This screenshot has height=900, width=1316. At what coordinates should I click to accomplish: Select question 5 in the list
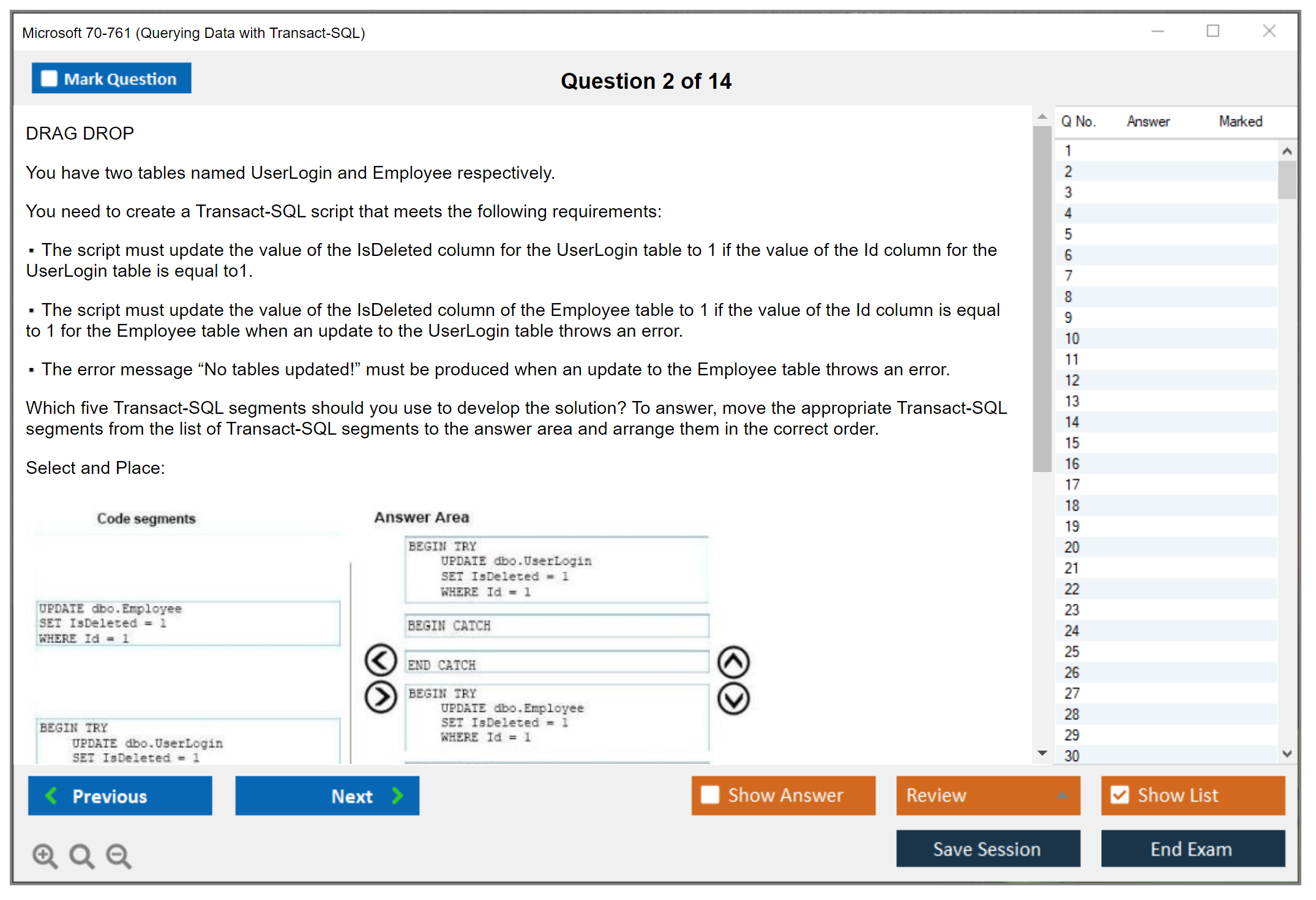pos(1068,234)
